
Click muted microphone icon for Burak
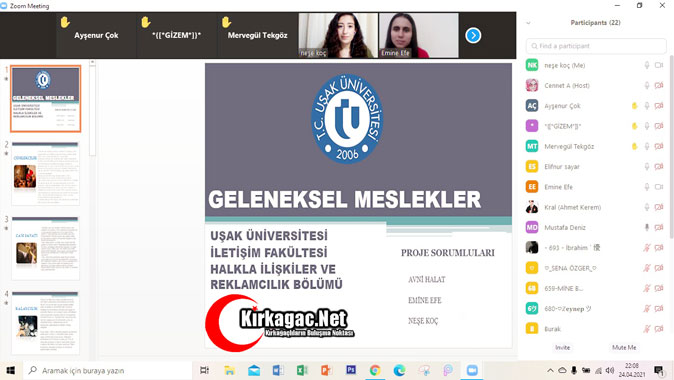(646, 329)
